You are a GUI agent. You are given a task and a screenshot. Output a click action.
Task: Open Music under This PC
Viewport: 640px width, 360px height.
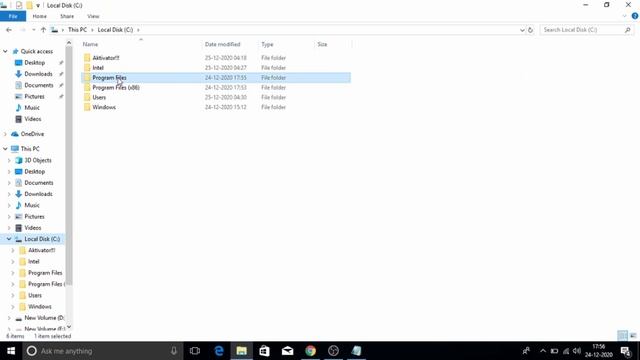[32, 205]
